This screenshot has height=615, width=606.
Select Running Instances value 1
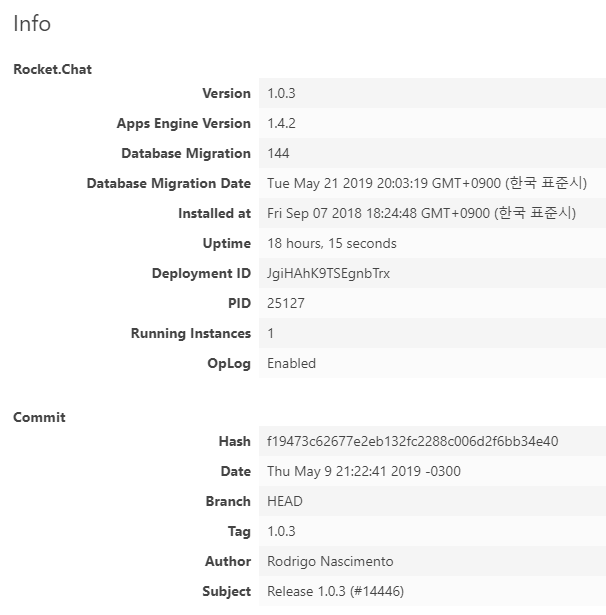coord(270,333)
